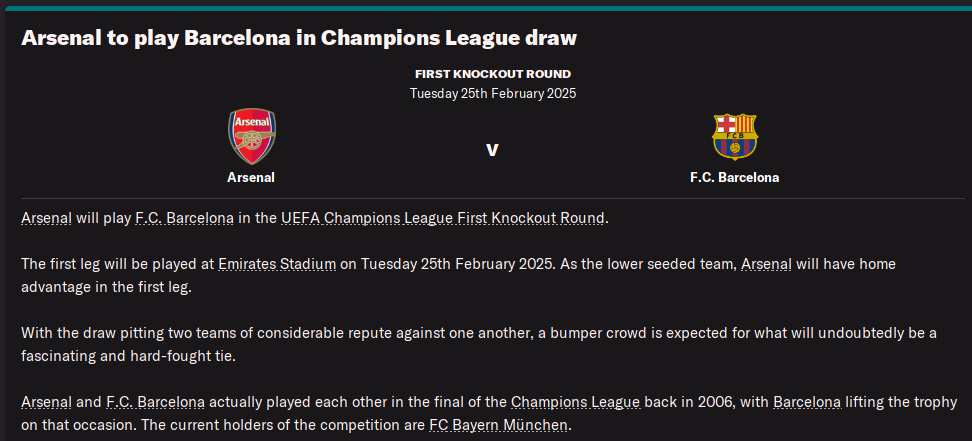Open UEFA Champions League First Knockout Round link
Image resolution: width=972 pixels, height=441 pixels.
(x=442, y=217)
